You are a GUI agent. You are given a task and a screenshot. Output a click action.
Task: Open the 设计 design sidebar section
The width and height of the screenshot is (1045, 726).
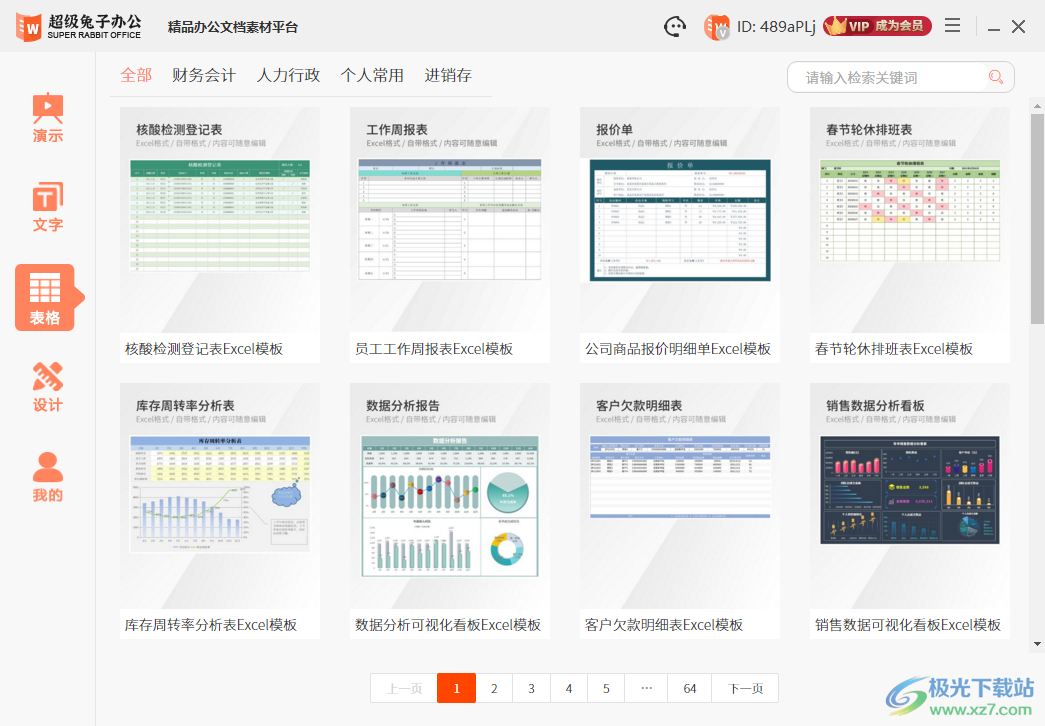point(47,387)
